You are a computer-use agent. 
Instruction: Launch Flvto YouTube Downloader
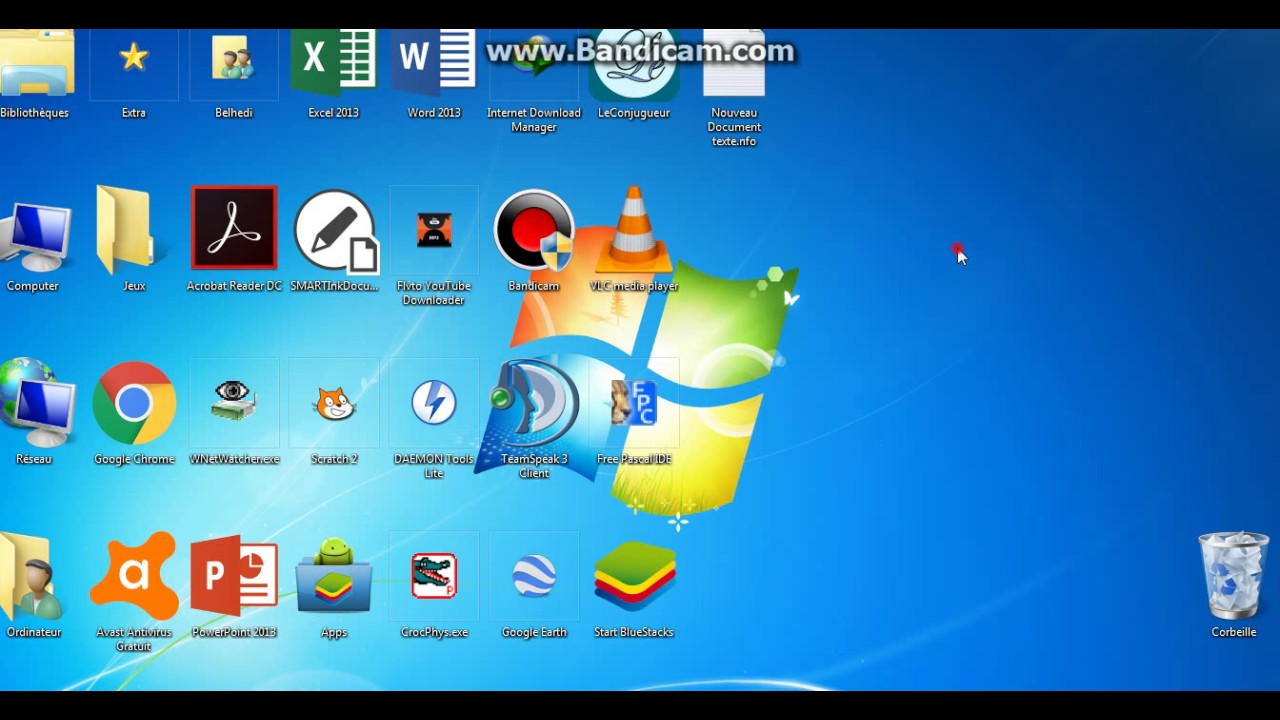click(434, 230)
